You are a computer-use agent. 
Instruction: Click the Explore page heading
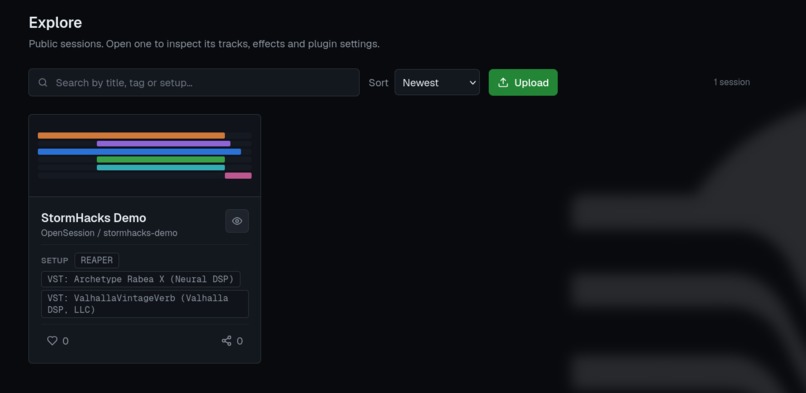55,23
